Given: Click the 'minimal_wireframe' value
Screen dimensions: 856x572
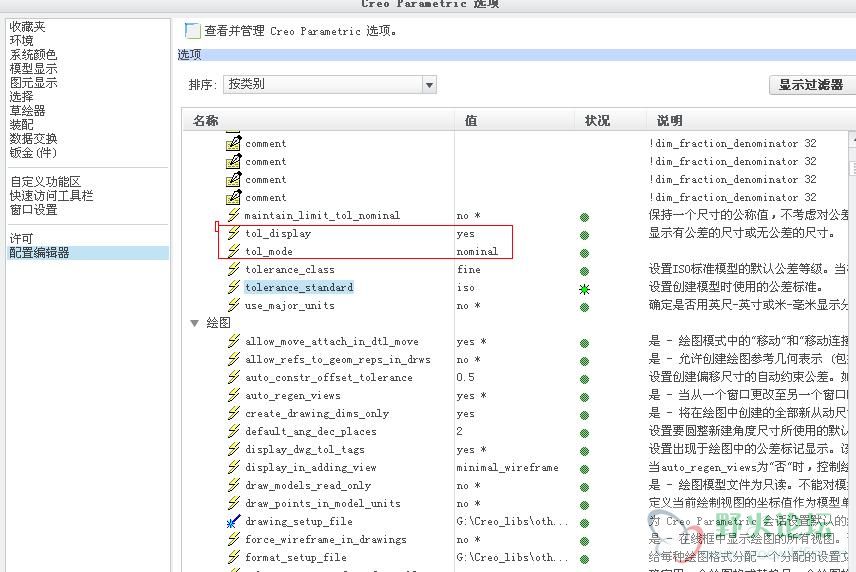Looking at the screenshot, I should tap(507, 468).
